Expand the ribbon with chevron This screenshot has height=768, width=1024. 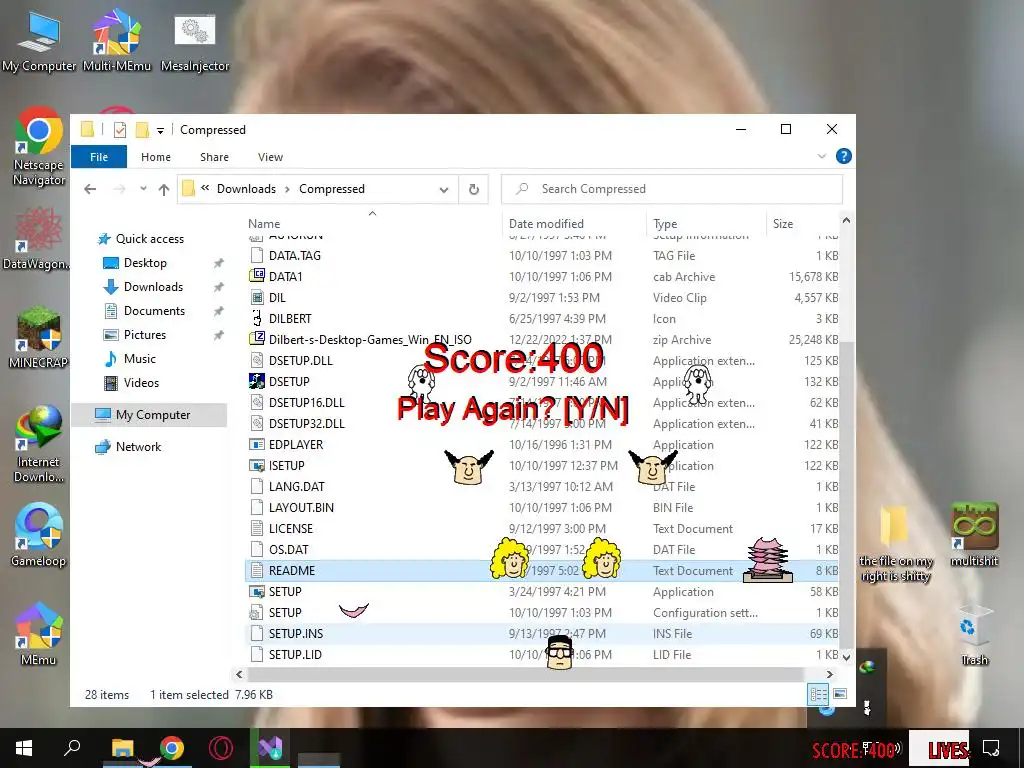coord(822,156)
